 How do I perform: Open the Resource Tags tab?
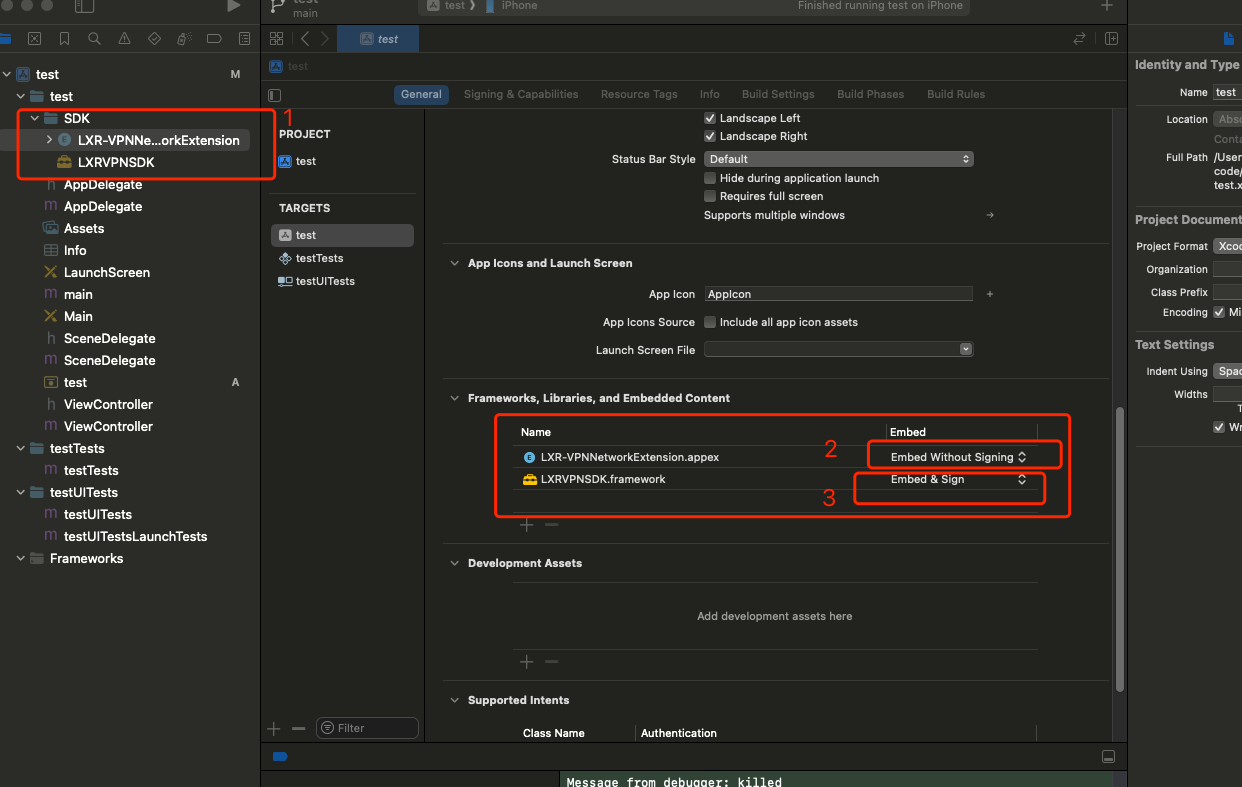[x=639, y=94]
